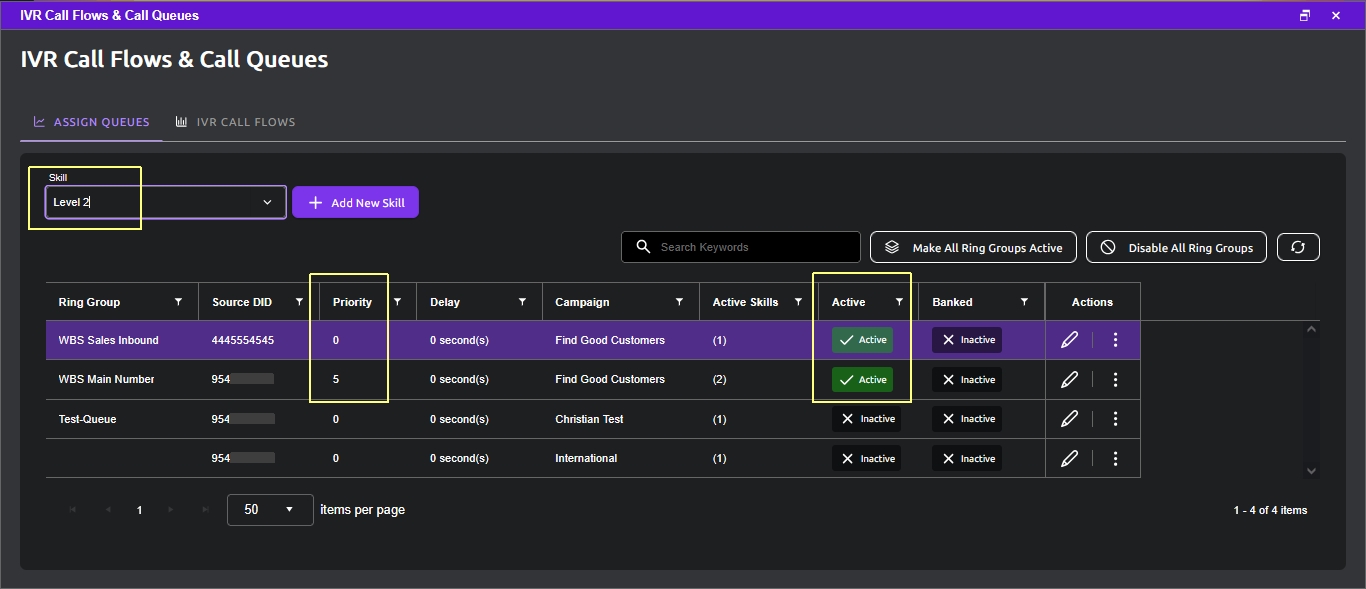Filter the Source DID column
1366x589 pixels.
[x=299, y=302]
